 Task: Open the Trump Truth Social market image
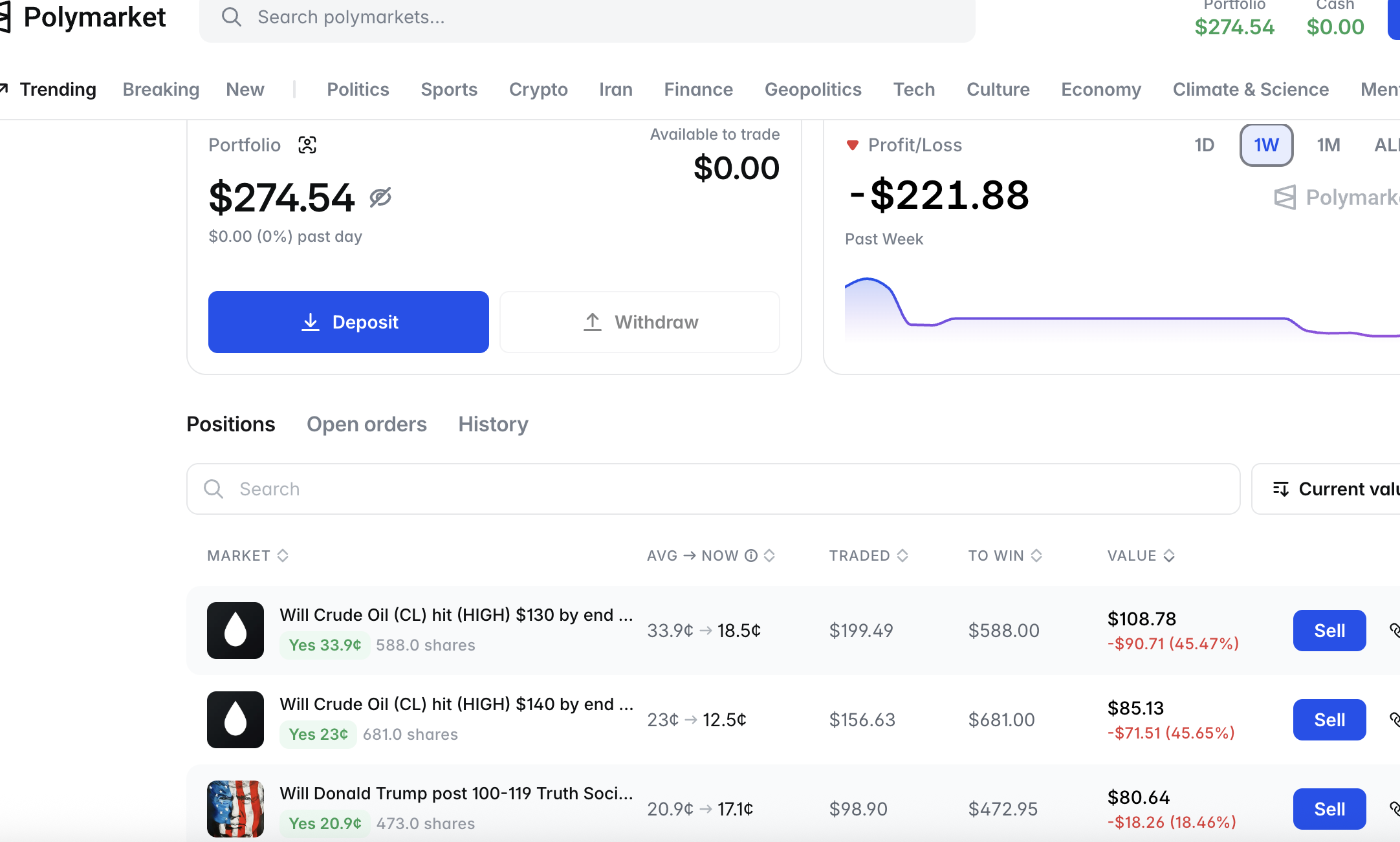point(235,808)
